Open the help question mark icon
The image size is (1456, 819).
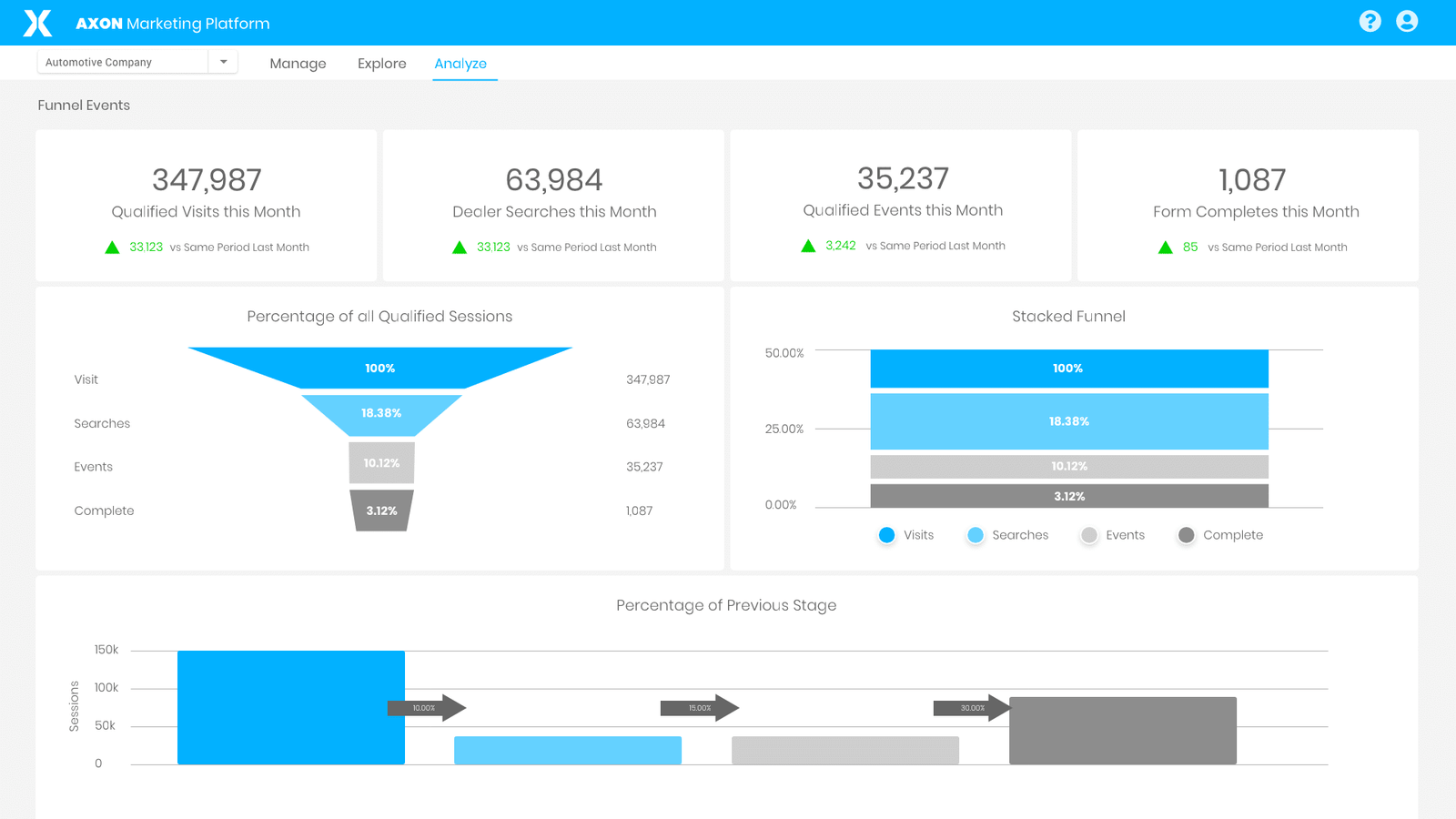[1370, 22]
